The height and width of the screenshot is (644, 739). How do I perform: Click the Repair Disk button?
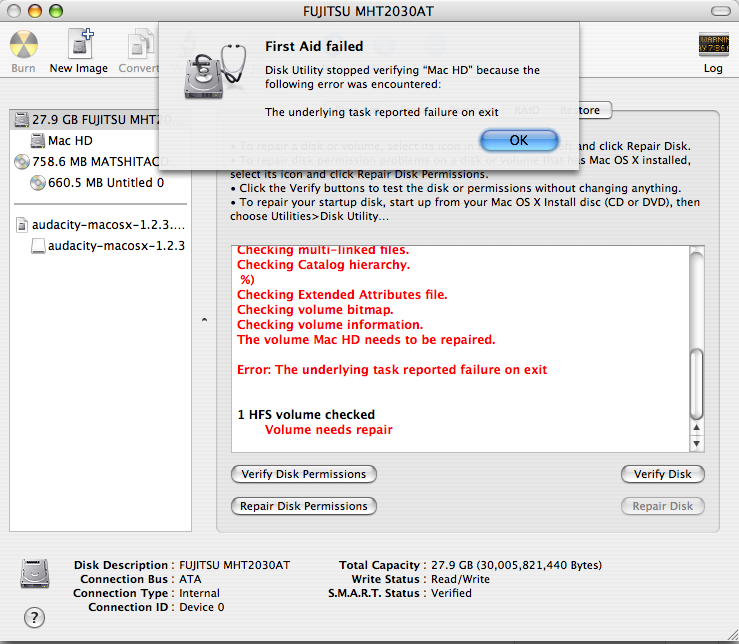point(663,506)
